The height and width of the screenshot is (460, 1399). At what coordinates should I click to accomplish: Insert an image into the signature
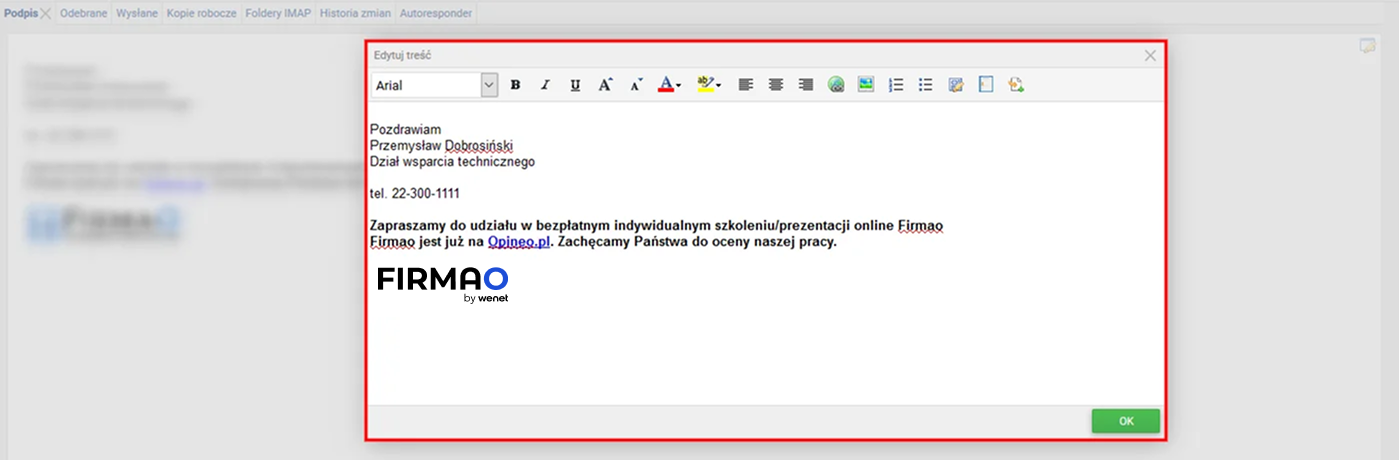coord(866,85)
